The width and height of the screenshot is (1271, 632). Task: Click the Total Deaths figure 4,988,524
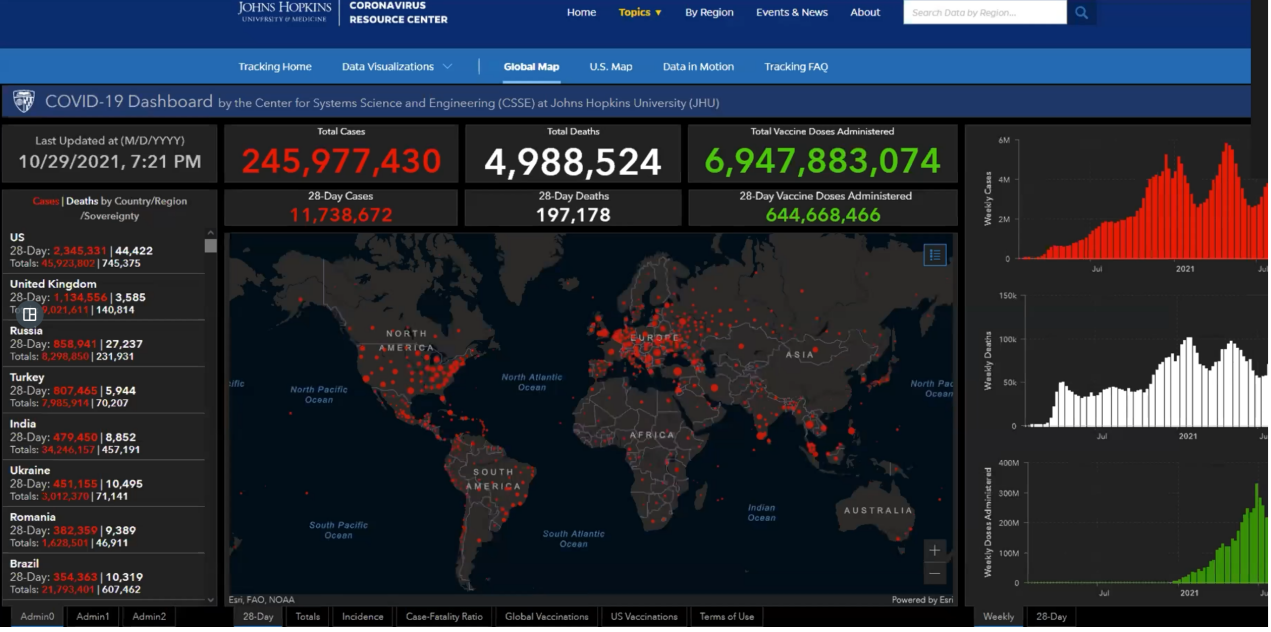[x=573, y=162]
